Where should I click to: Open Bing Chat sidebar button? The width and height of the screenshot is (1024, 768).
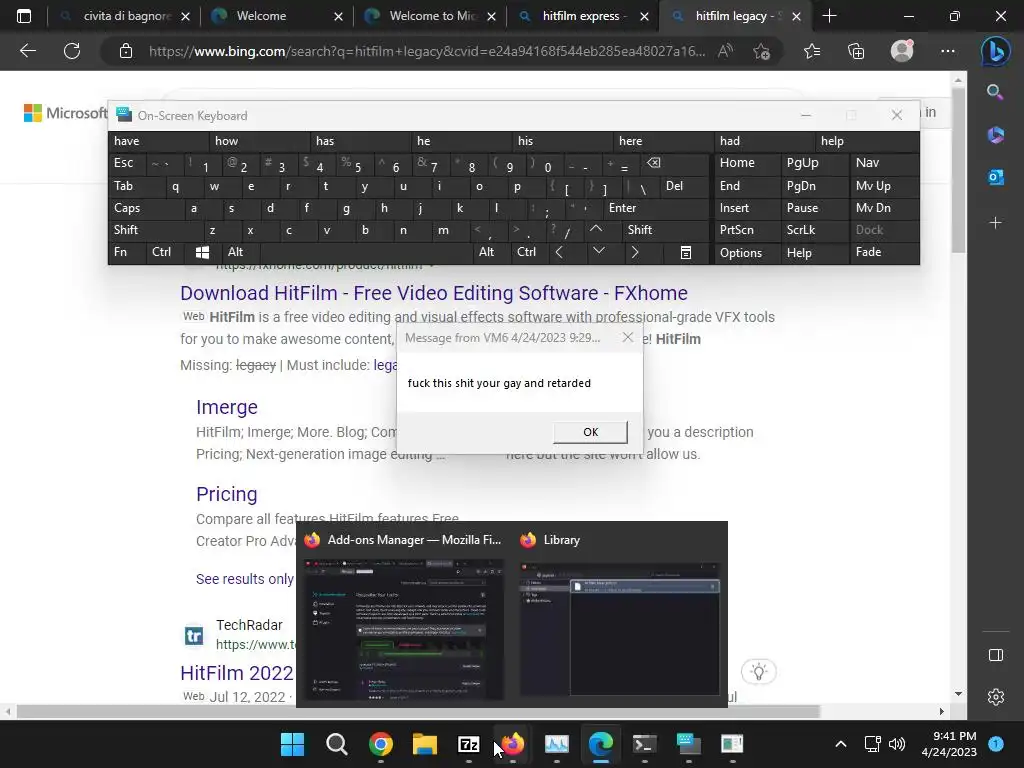click(x=995, y=51)
